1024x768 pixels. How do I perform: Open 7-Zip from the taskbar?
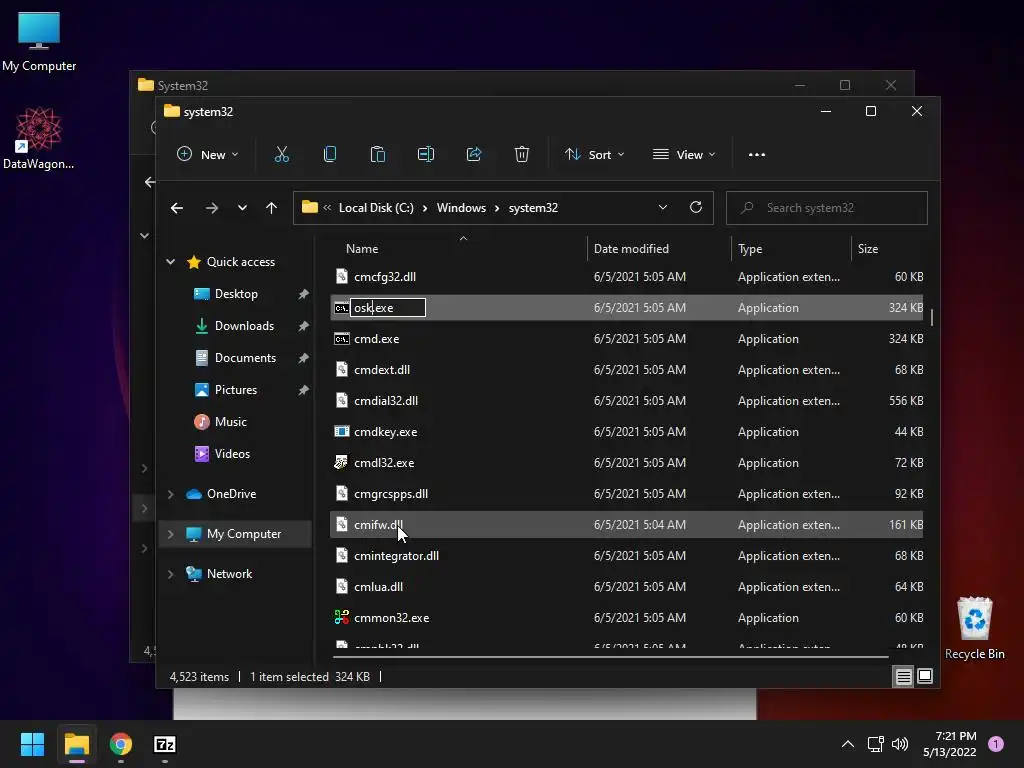(x=165, y=744)
